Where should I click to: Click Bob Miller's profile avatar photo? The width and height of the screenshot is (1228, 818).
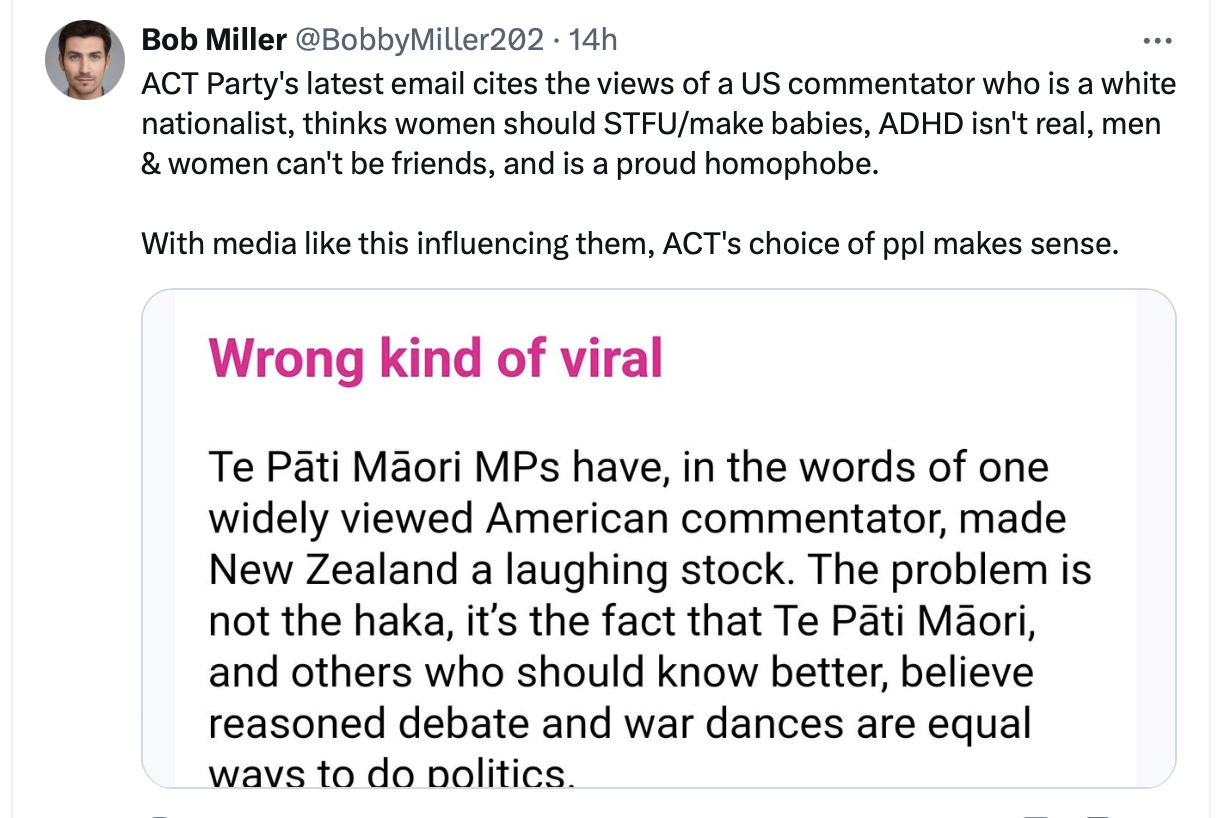click(x=85, y=59)
